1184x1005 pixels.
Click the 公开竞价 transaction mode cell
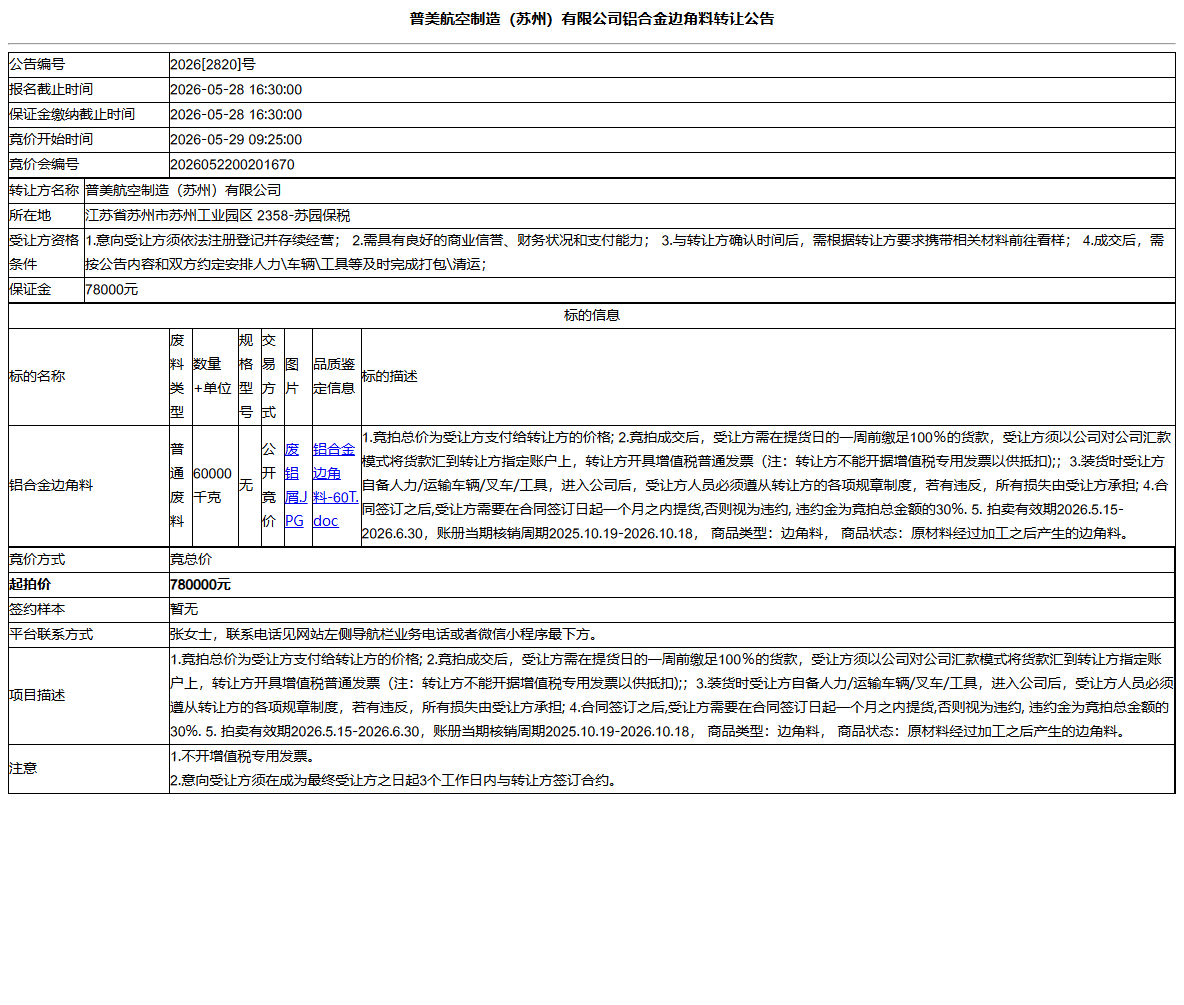pyautogui.click(x=273, y=486)
